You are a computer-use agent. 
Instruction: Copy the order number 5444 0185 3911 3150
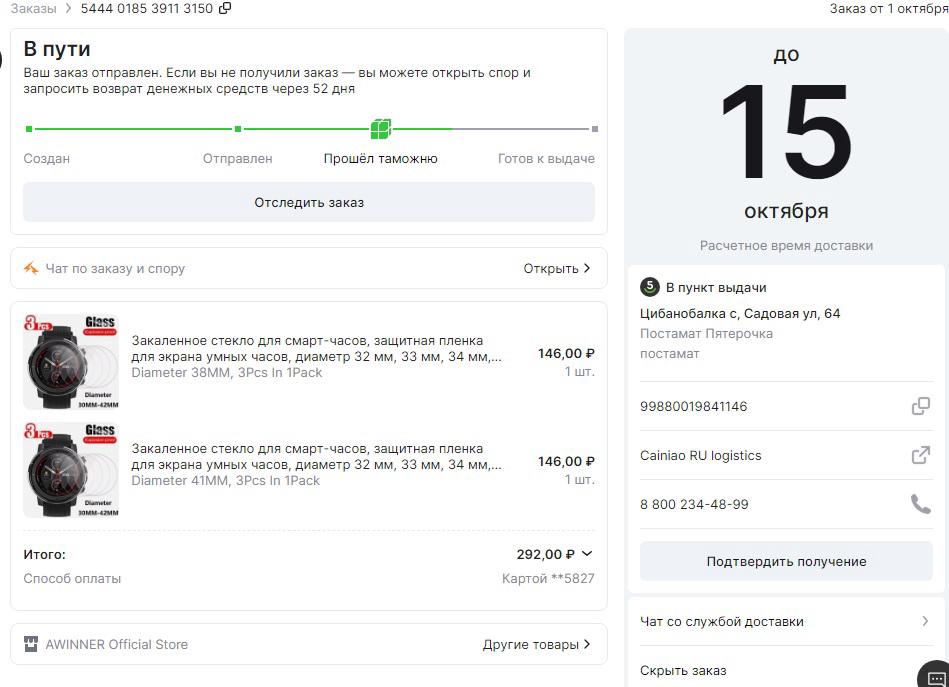225,9
